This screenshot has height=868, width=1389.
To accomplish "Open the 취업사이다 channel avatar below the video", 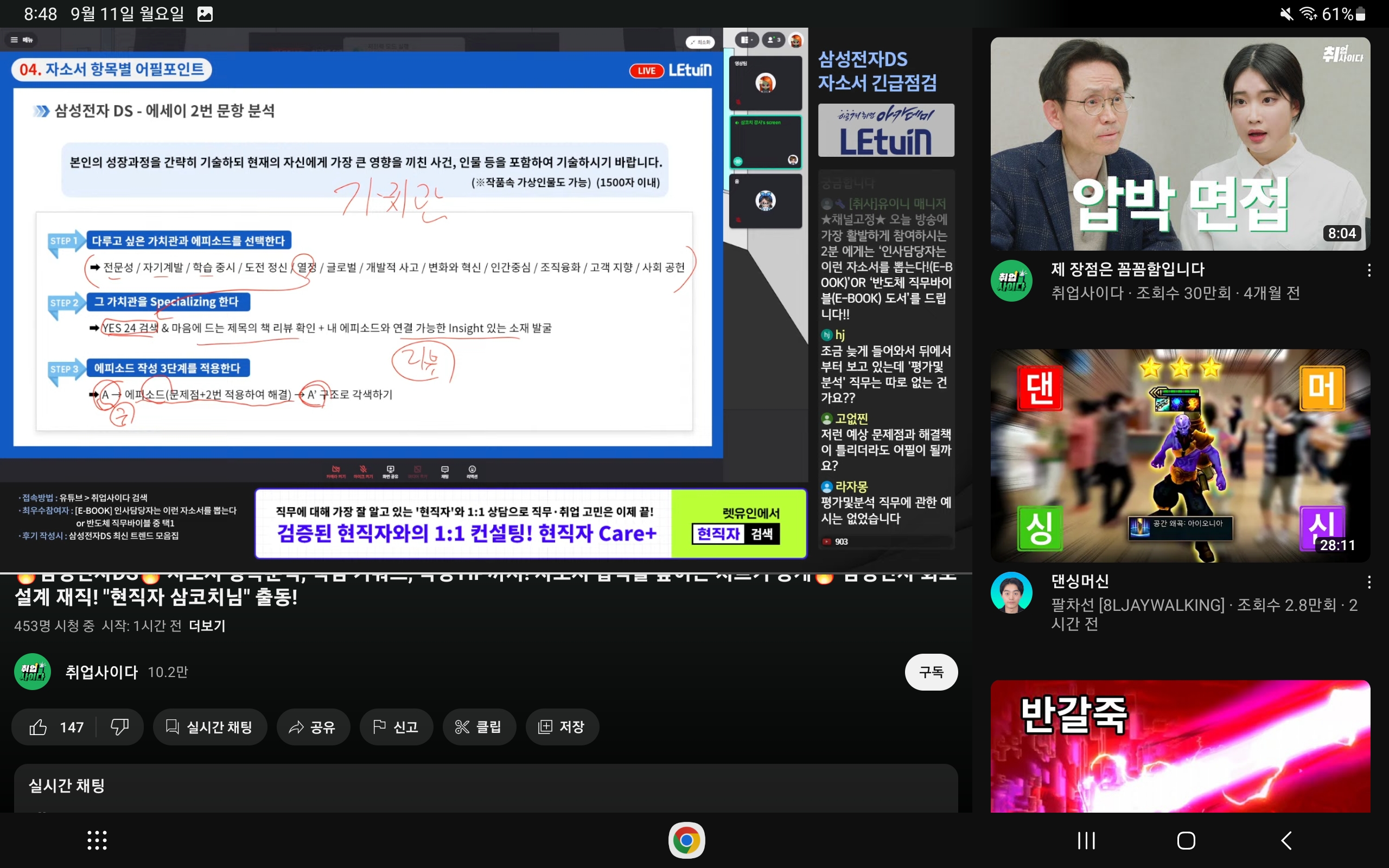I will 33,672.
